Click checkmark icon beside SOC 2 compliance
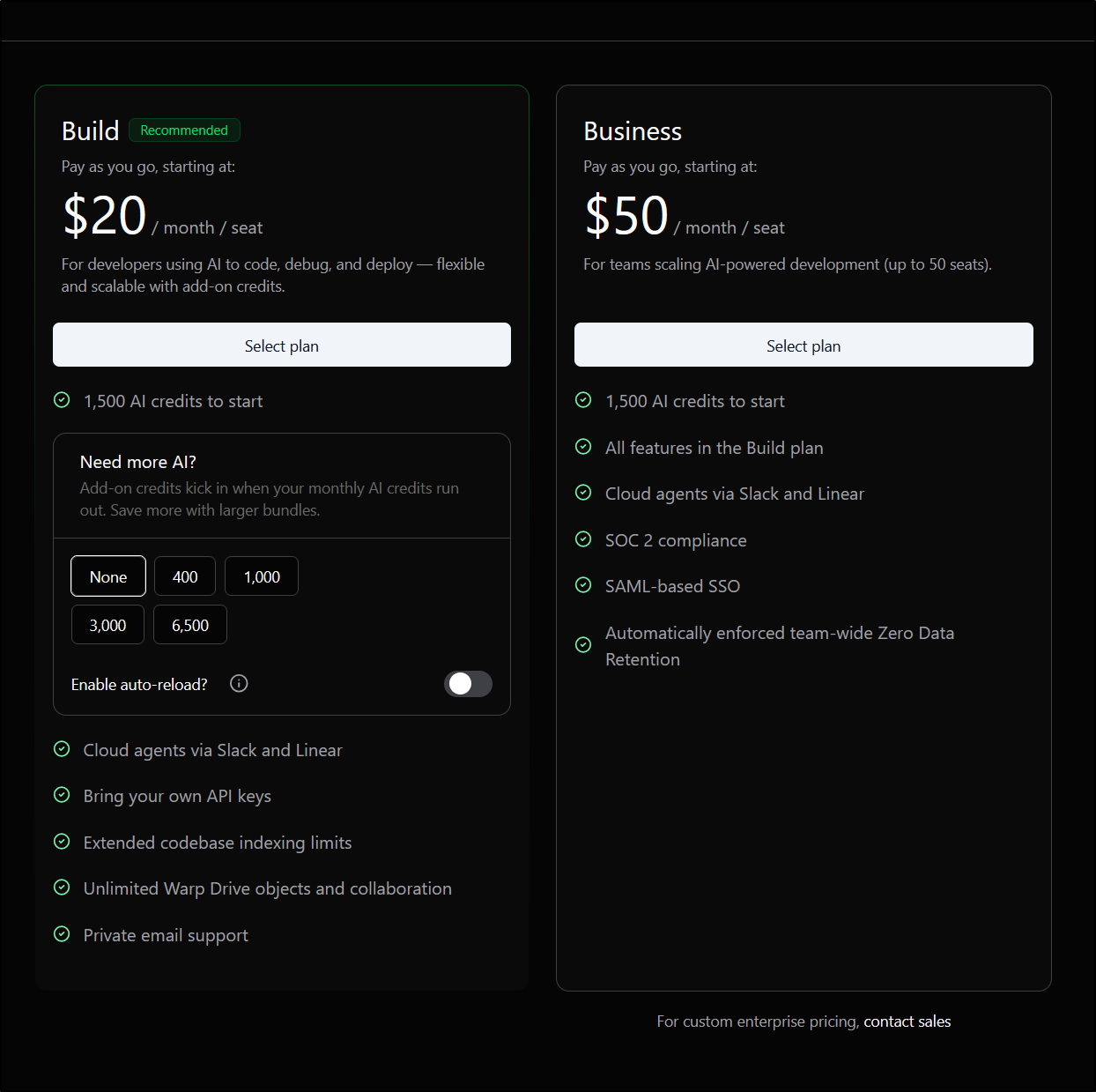1096x1092 pixels. tap(583, 539)
